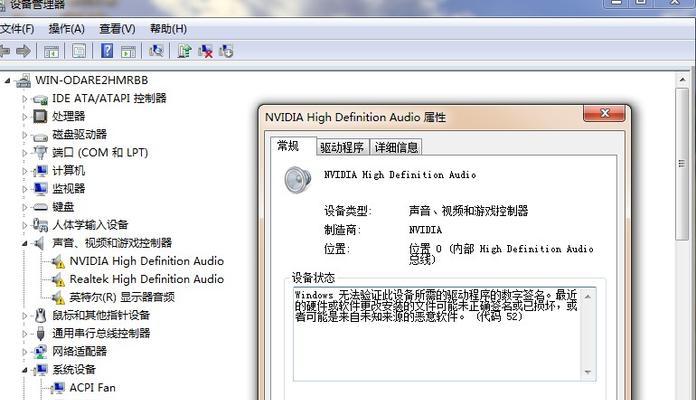Select the 英特尔(R) 显示器音频 device

(x=122, y=297)
